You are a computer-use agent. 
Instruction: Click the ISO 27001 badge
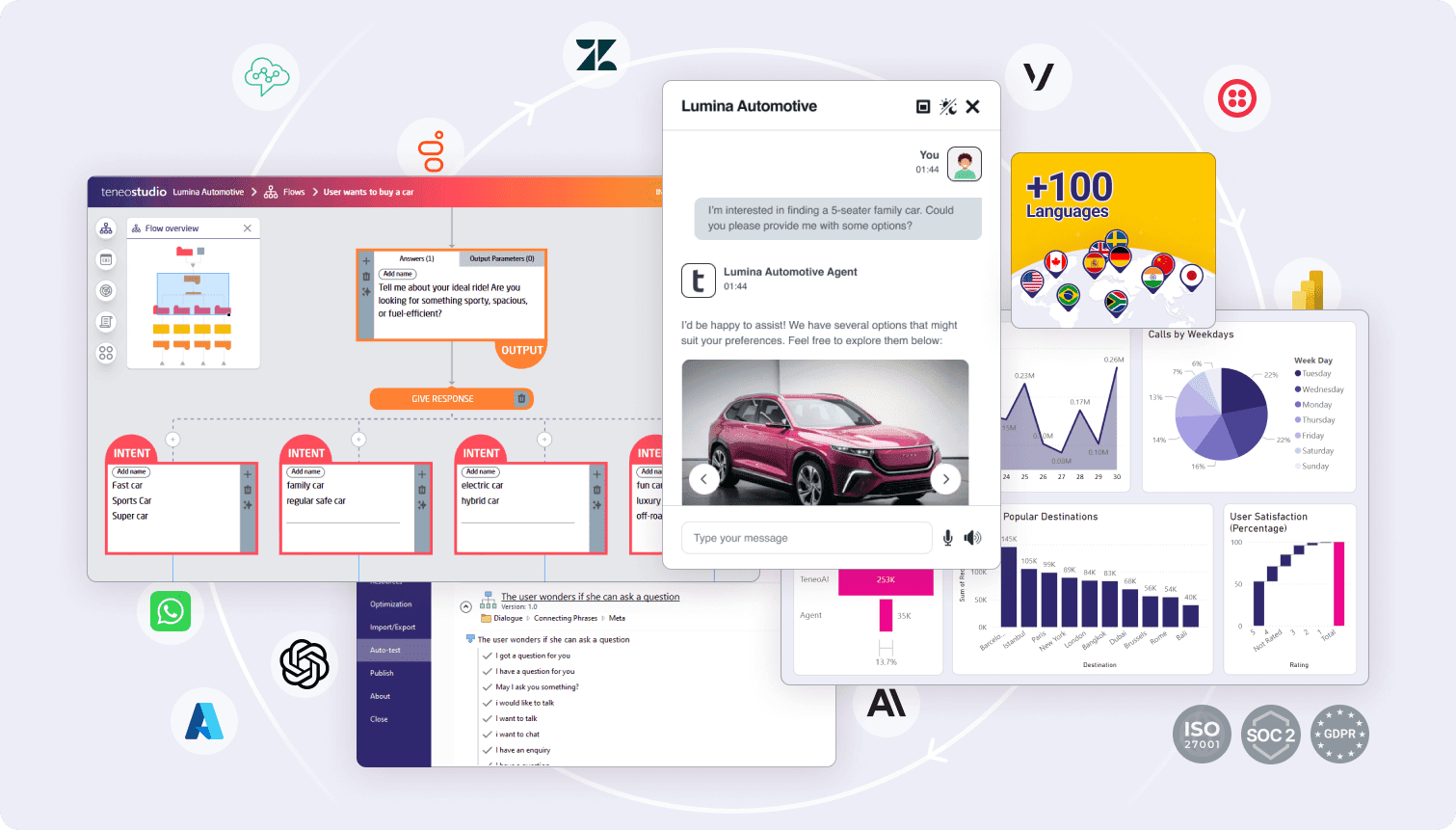[x=1202, y=735]
